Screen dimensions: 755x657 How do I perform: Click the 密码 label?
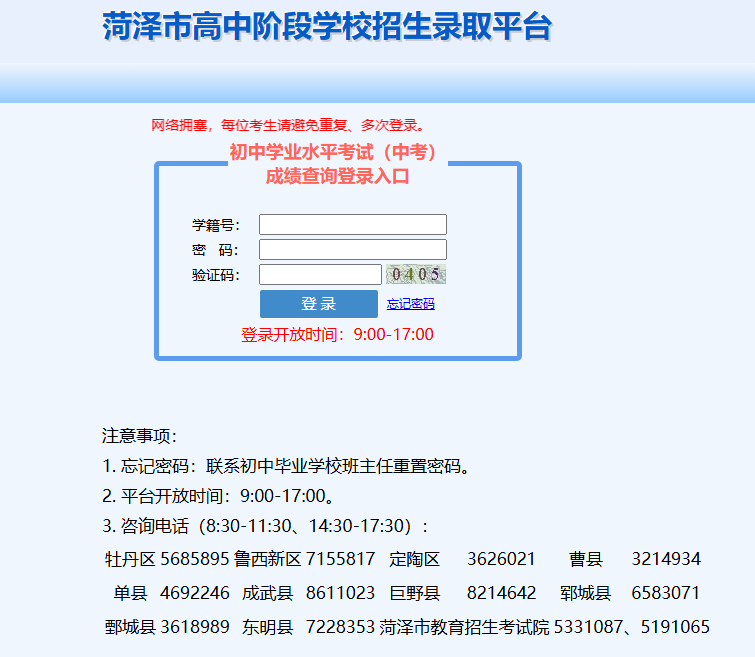coord(215,250)
